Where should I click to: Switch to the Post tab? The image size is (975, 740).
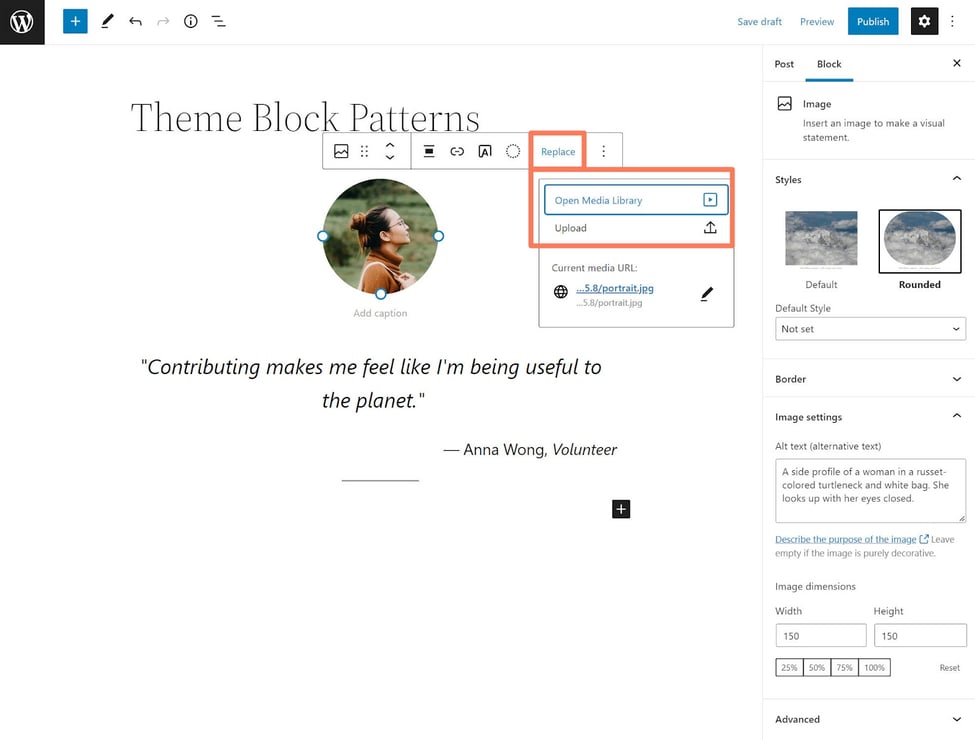[784, 64]
